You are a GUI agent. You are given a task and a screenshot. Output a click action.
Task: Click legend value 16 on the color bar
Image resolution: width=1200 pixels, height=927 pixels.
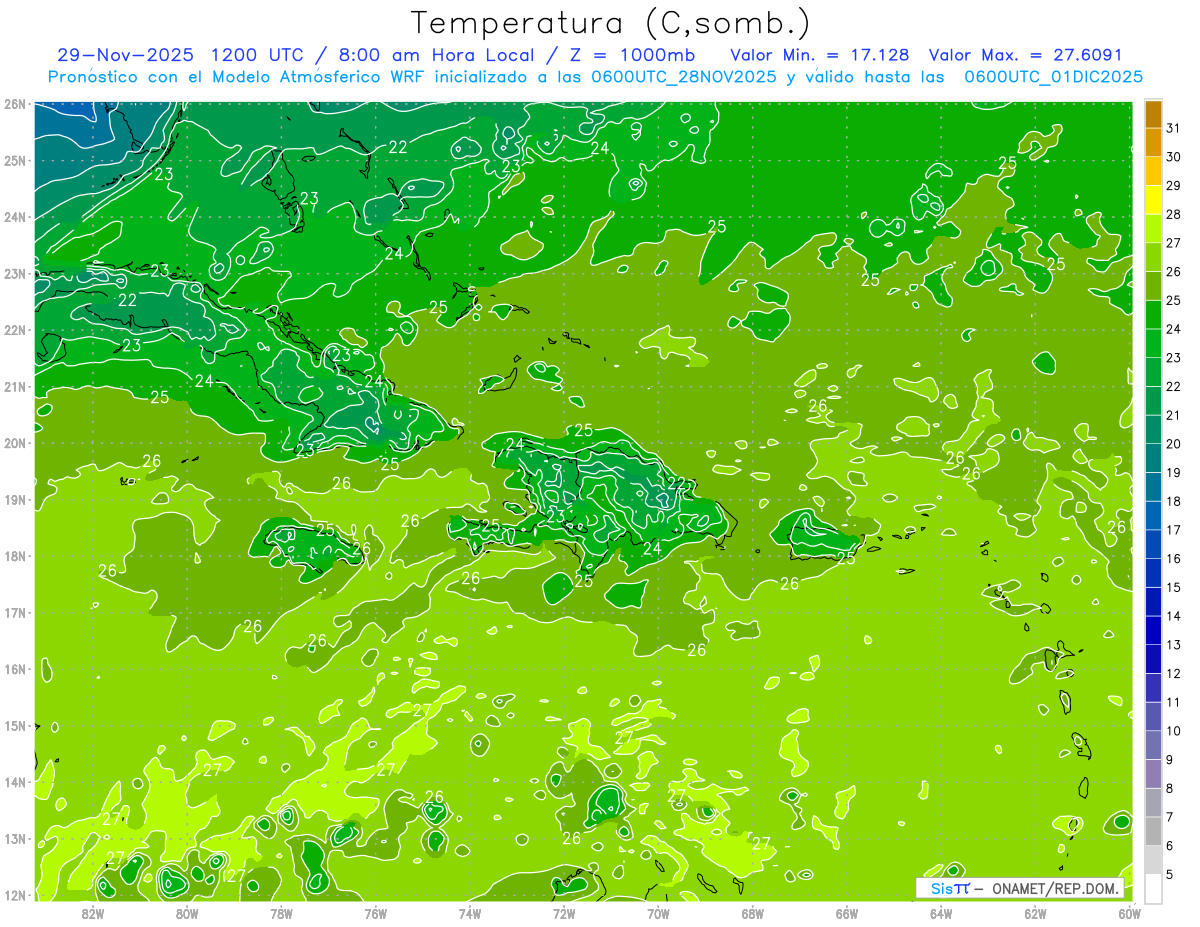[x=1173, y=558]
